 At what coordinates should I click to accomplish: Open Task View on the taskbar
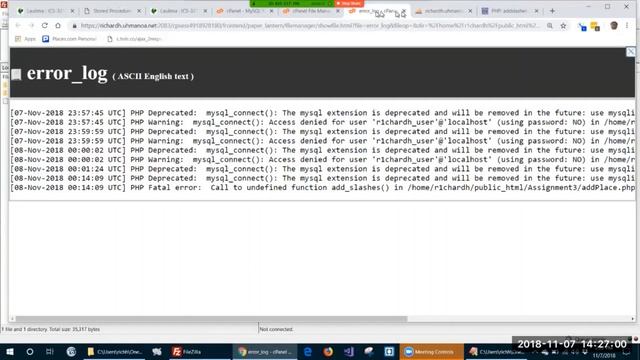tap(50, 352)
